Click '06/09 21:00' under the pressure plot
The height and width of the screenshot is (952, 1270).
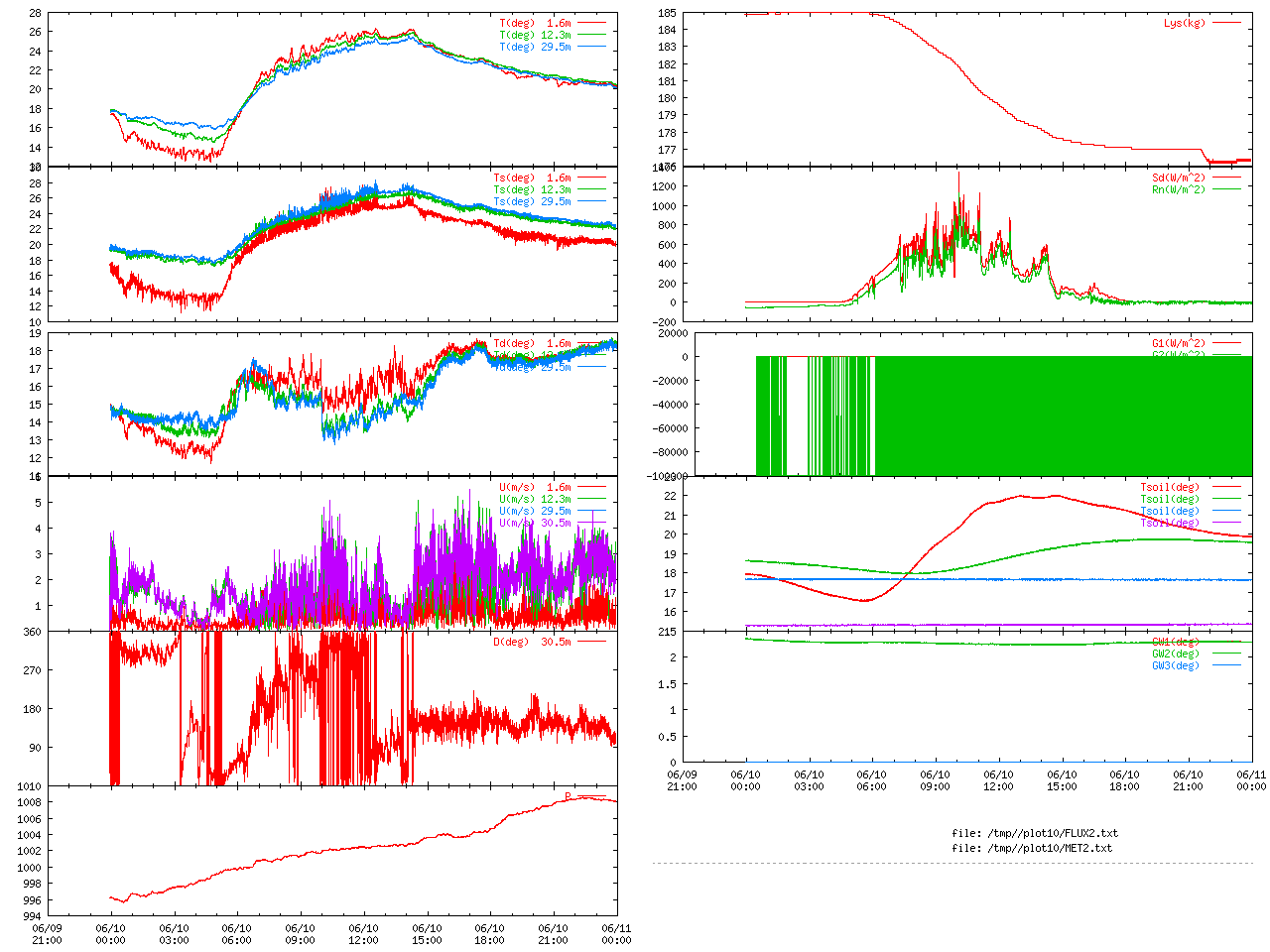(47, 934)
